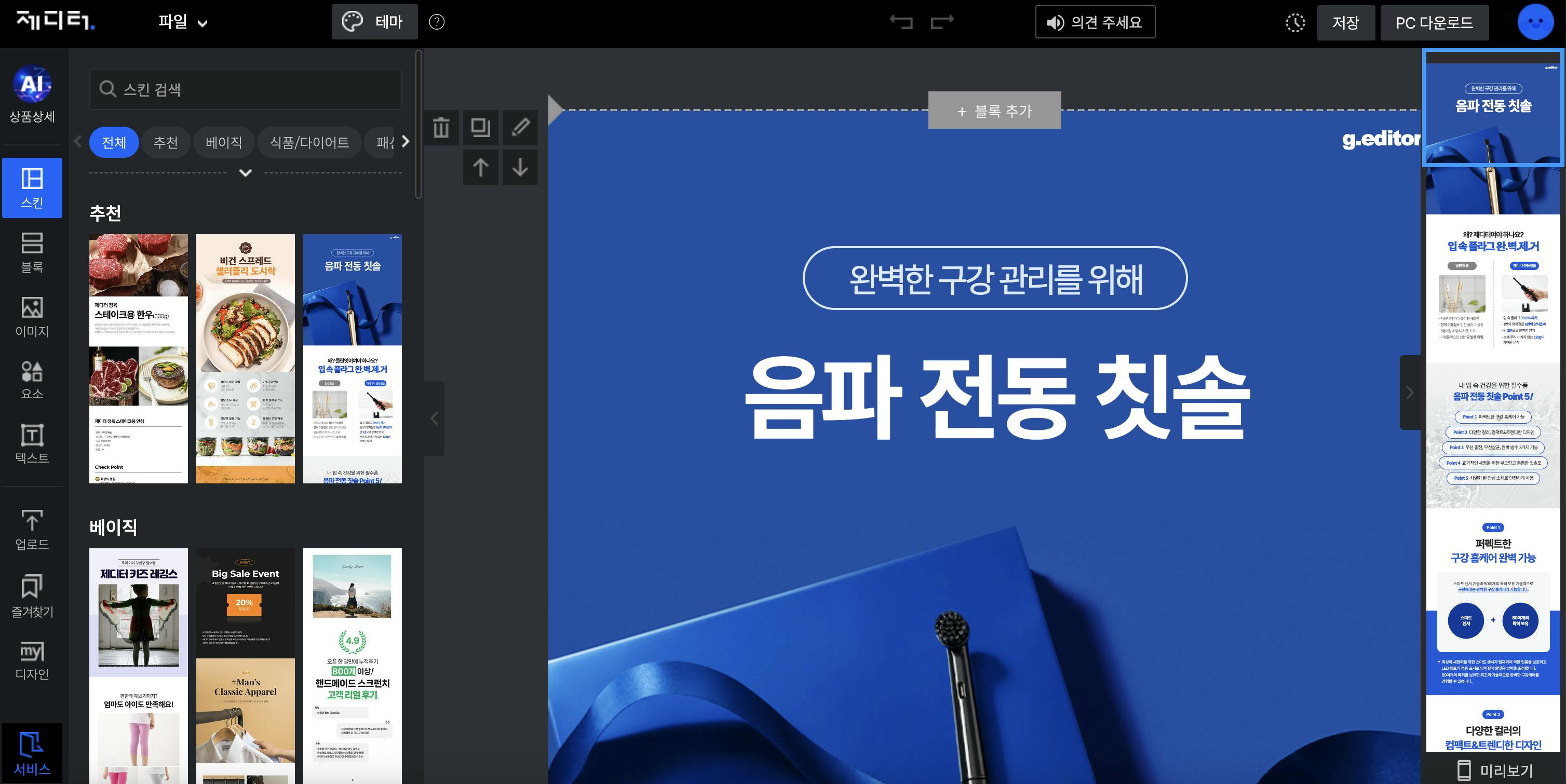Viewport: 1566px width, 784px height.
Task: Click the help question mark icon
Action: coord(437,22)
